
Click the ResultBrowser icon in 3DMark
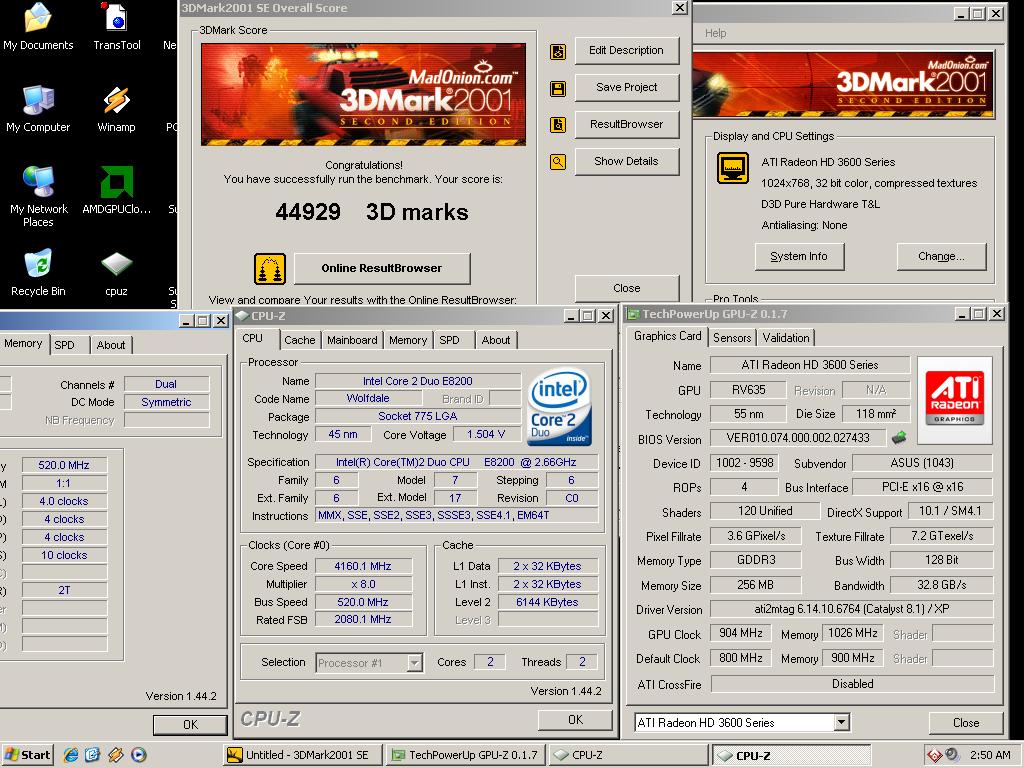(558, 125)
